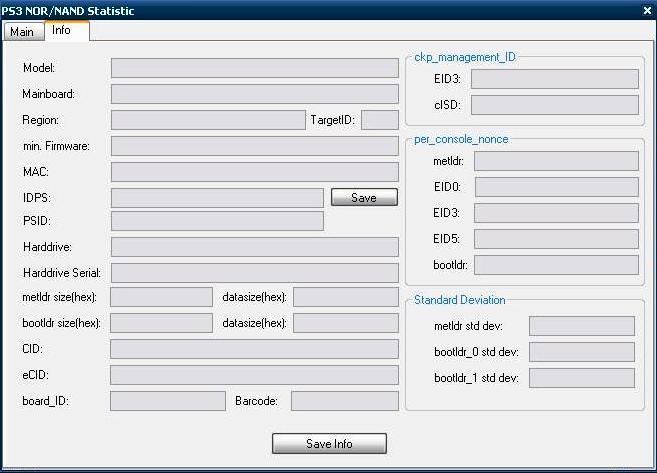Click the EID0 field

pos(557,187)
